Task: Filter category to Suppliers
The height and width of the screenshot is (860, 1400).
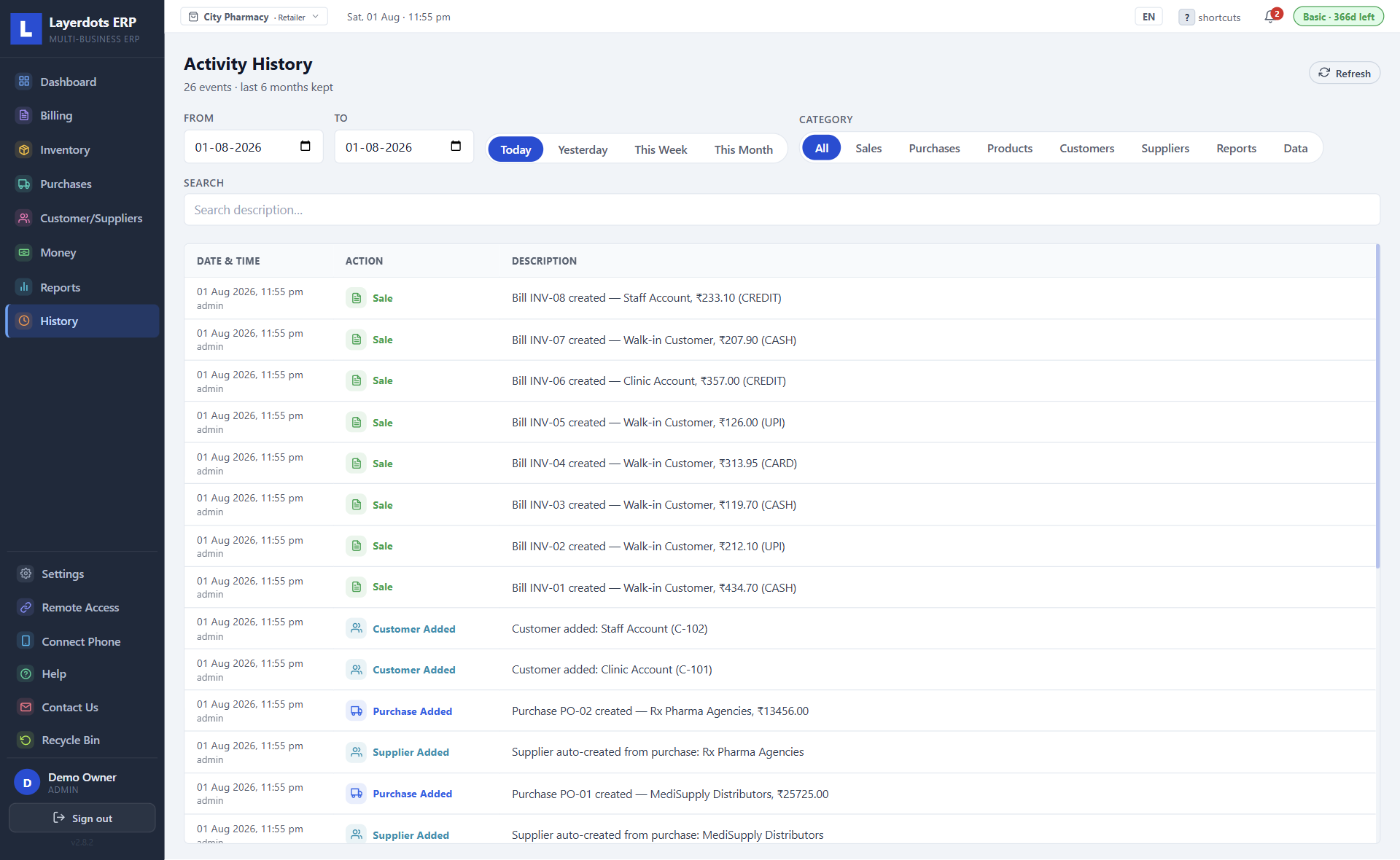Action: pyautogui.click(x=1165, y=148)
